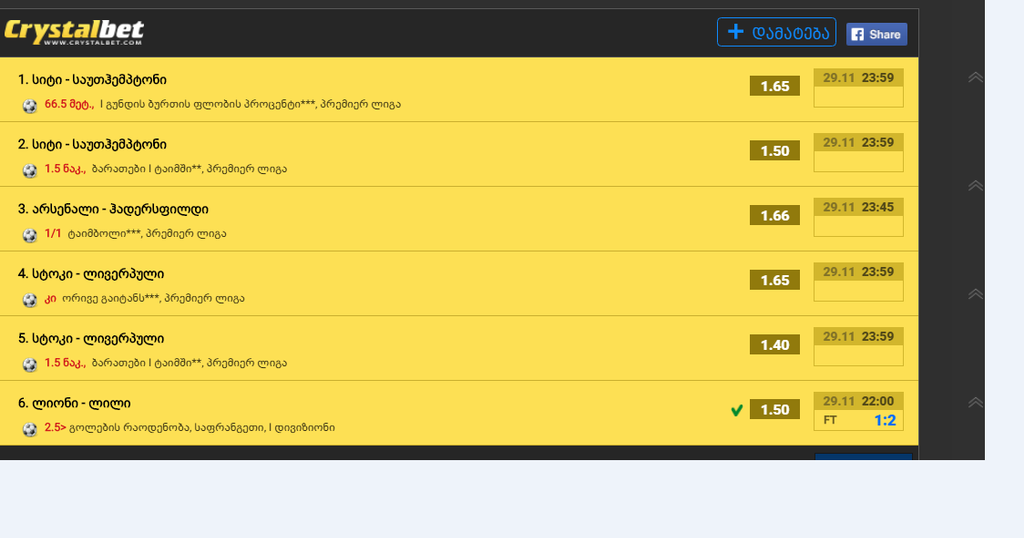The image size is (1024, 538).
Task: Click red 1.5 ნაკ. text in row 2
Action: [65, 168]
